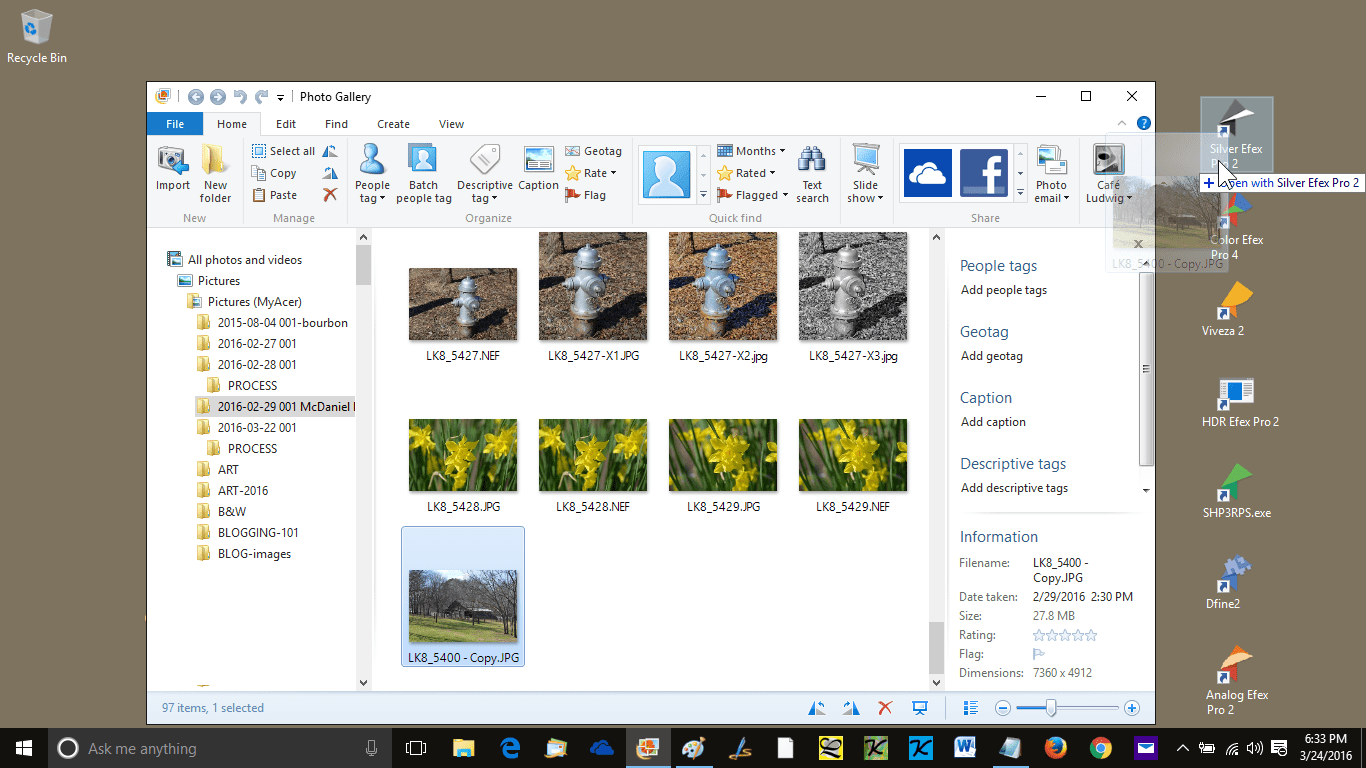Click the zoom in plus button
This screenshot has height=768, width=1366.
(x=1132, y=708)
